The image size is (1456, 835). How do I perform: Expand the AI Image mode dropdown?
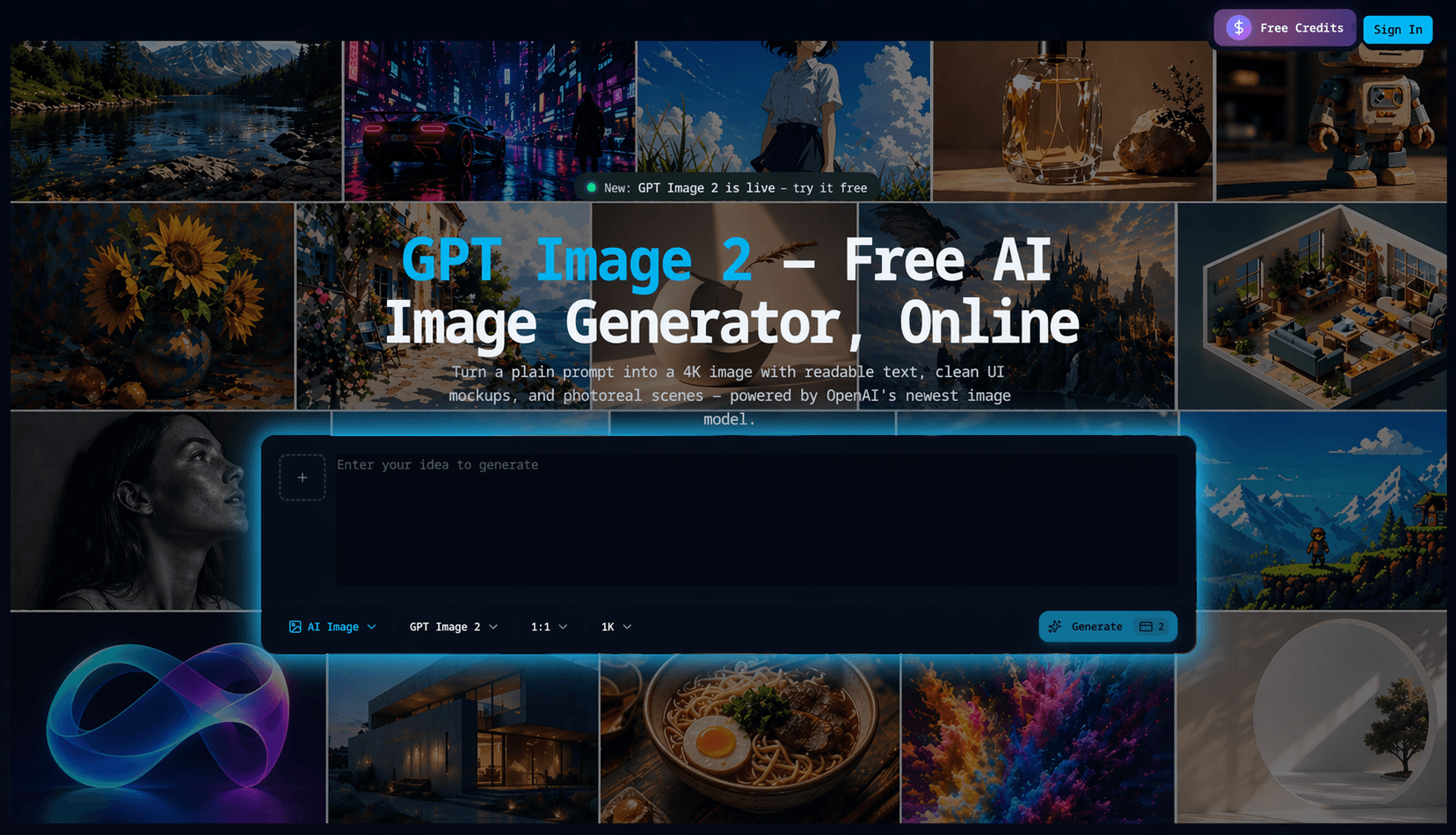click(x=332, y=627)
